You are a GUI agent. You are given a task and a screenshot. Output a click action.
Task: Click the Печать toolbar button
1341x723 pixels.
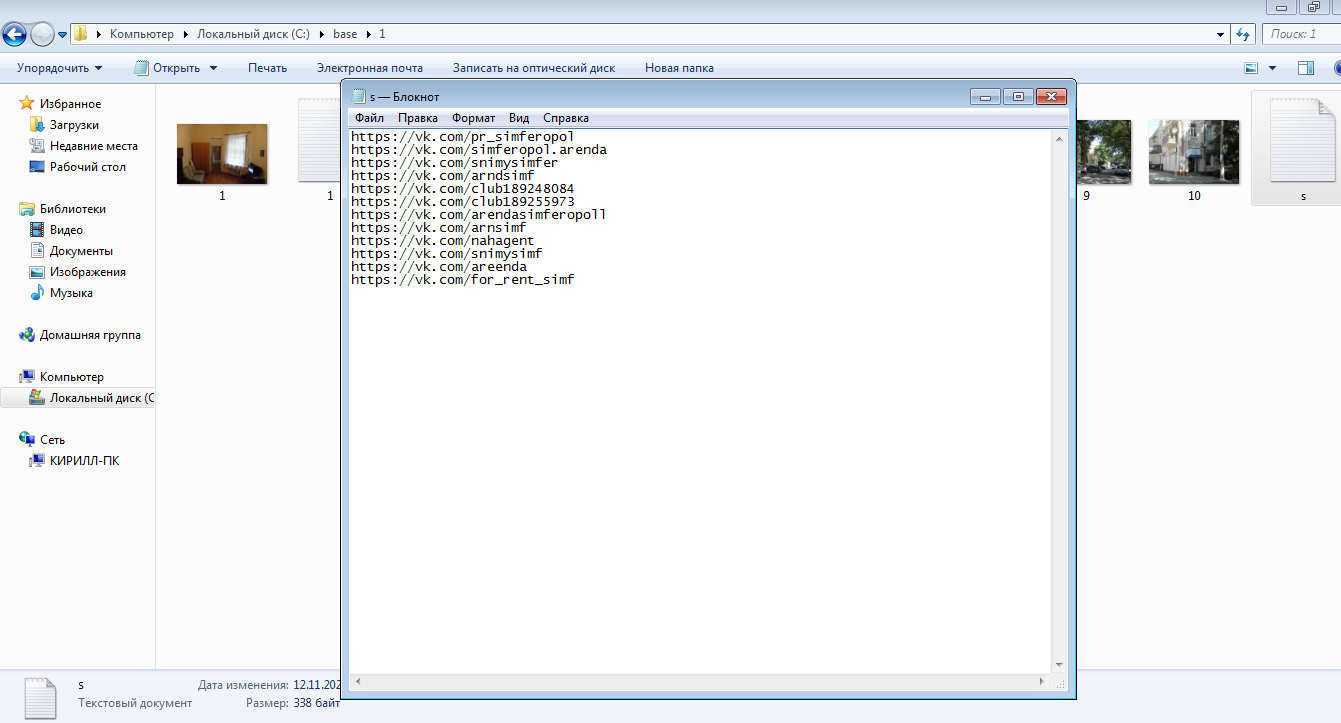click(x=267, y=68)
